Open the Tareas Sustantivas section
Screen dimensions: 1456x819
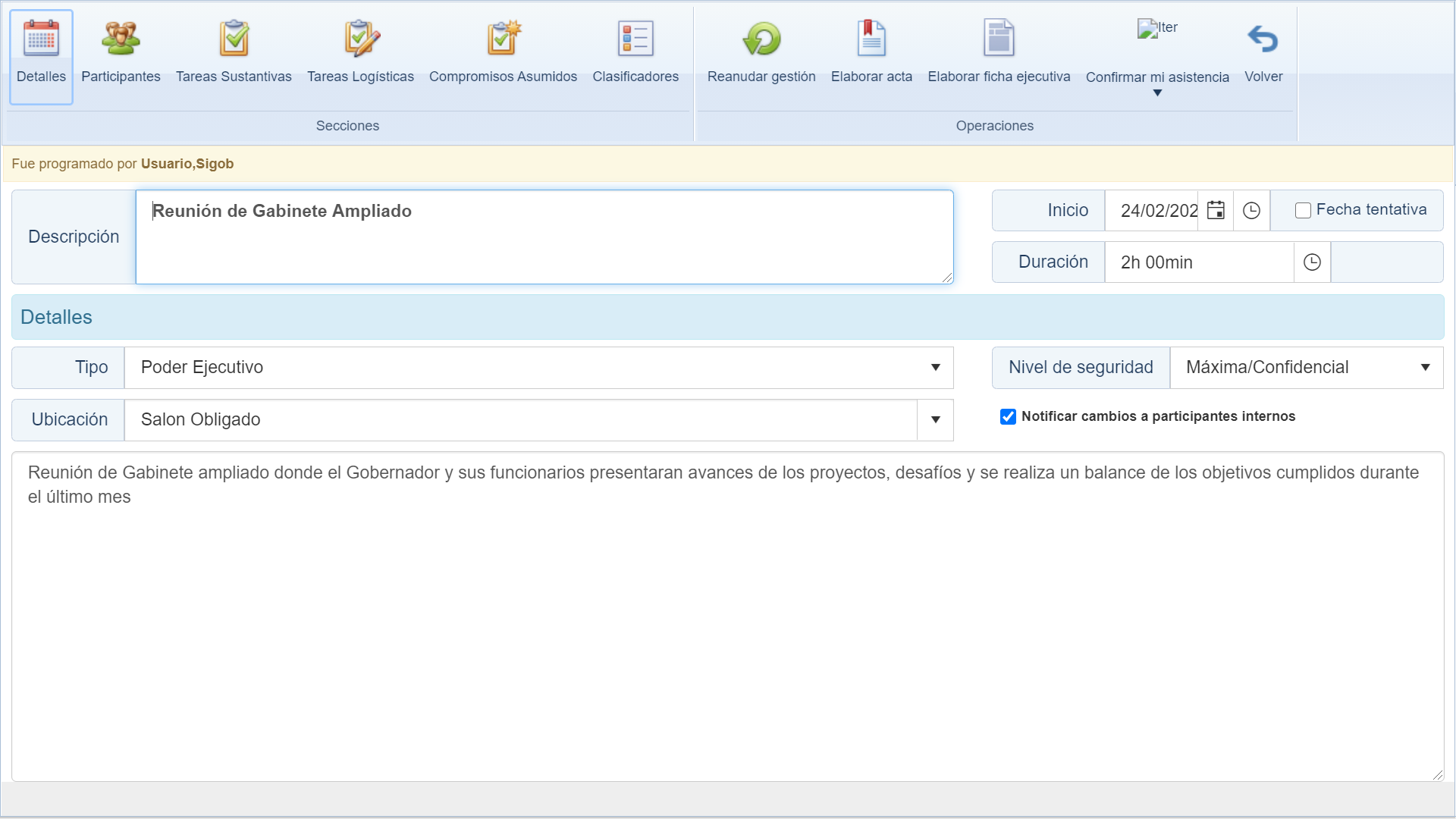click(234, 56)
